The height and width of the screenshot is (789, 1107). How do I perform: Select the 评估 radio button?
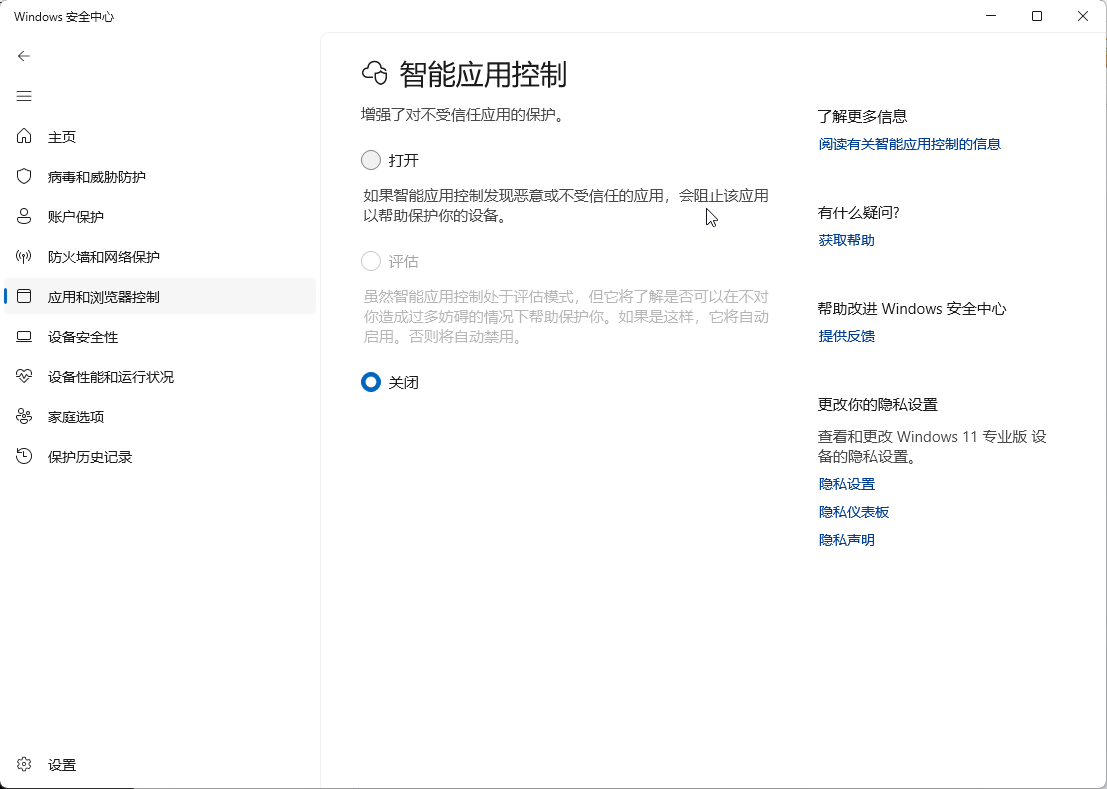coord(371,262)
